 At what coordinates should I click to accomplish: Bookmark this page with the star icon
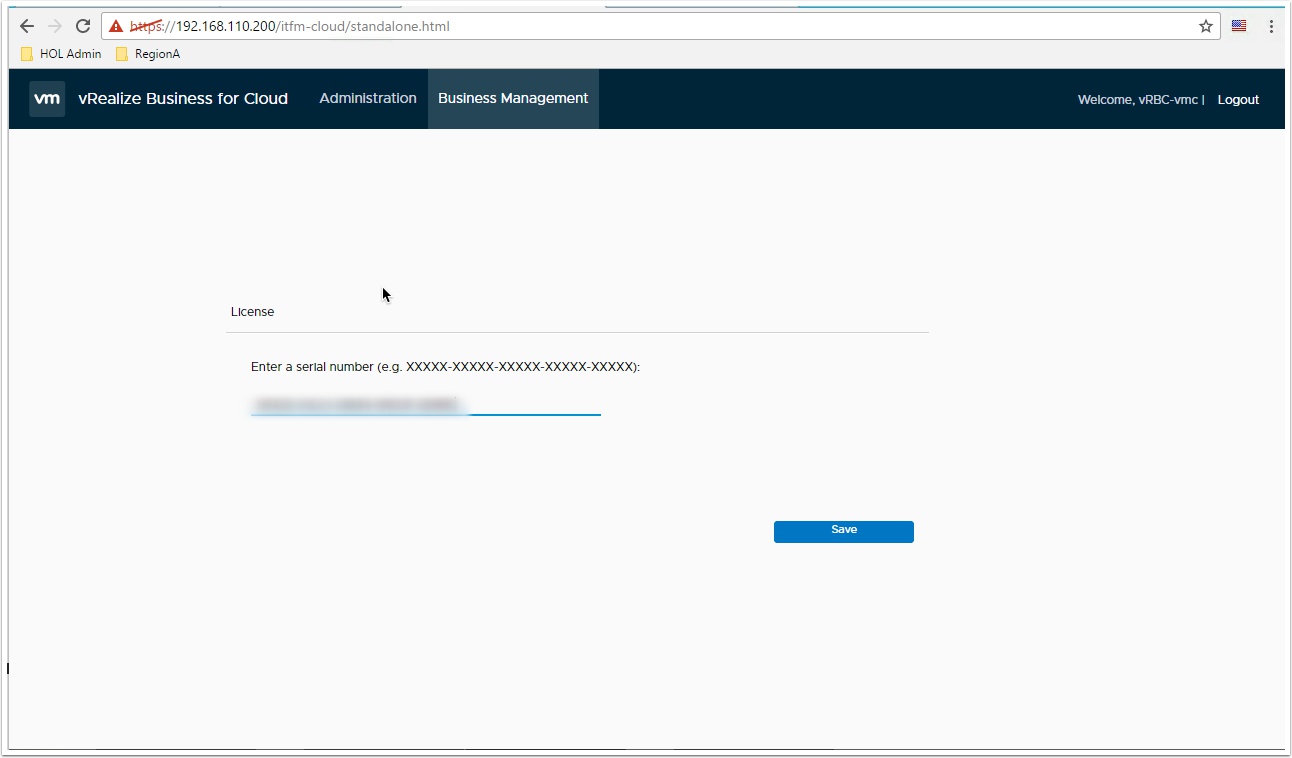tap(1206, 27)
